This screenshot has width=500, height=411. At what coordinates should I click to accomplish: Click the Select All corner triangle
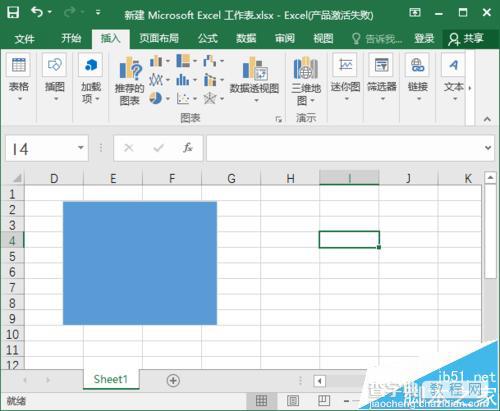tap(16, 178)
